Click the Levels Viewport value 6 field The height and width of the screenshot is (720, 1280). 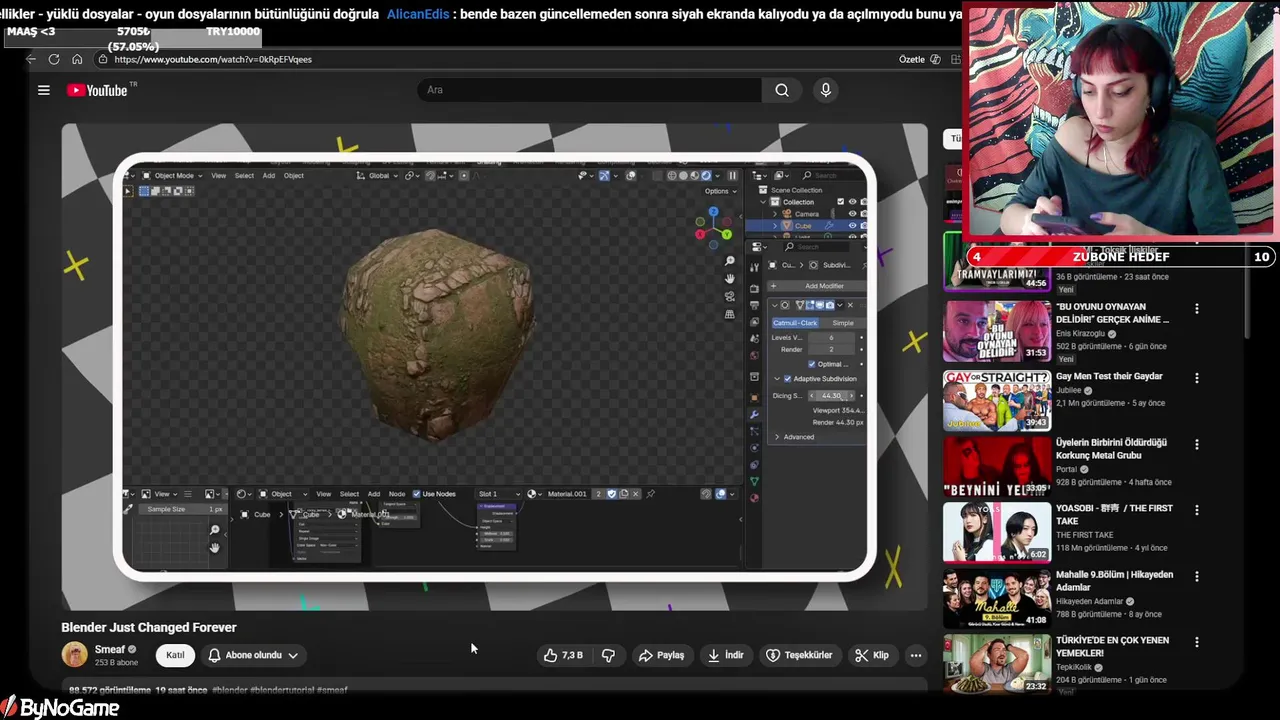[x=831, y=337]
